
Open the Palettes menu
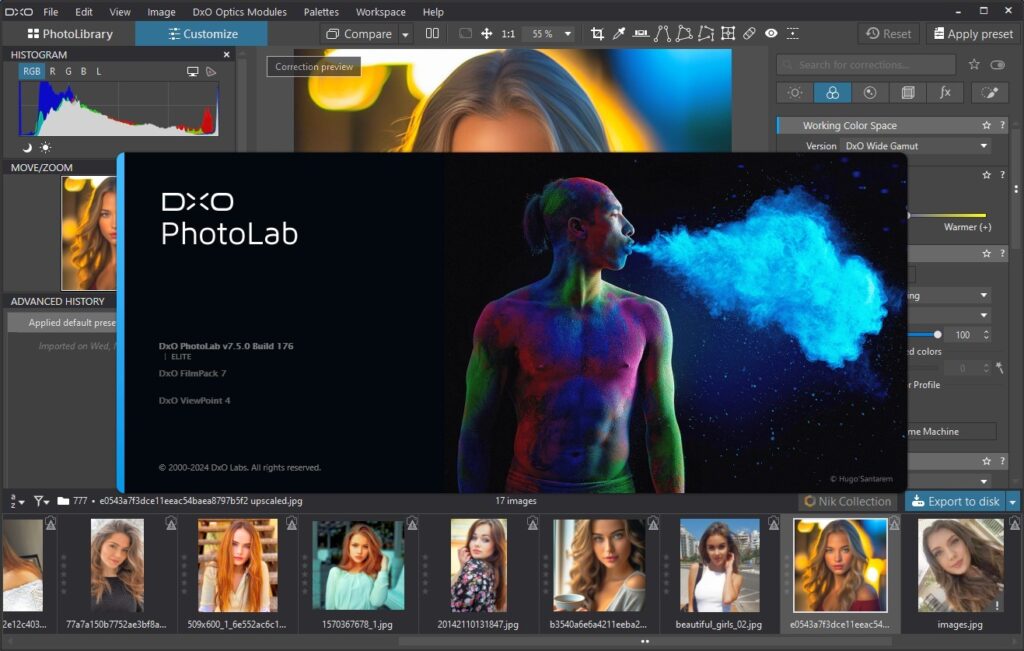tap(321, 12)
